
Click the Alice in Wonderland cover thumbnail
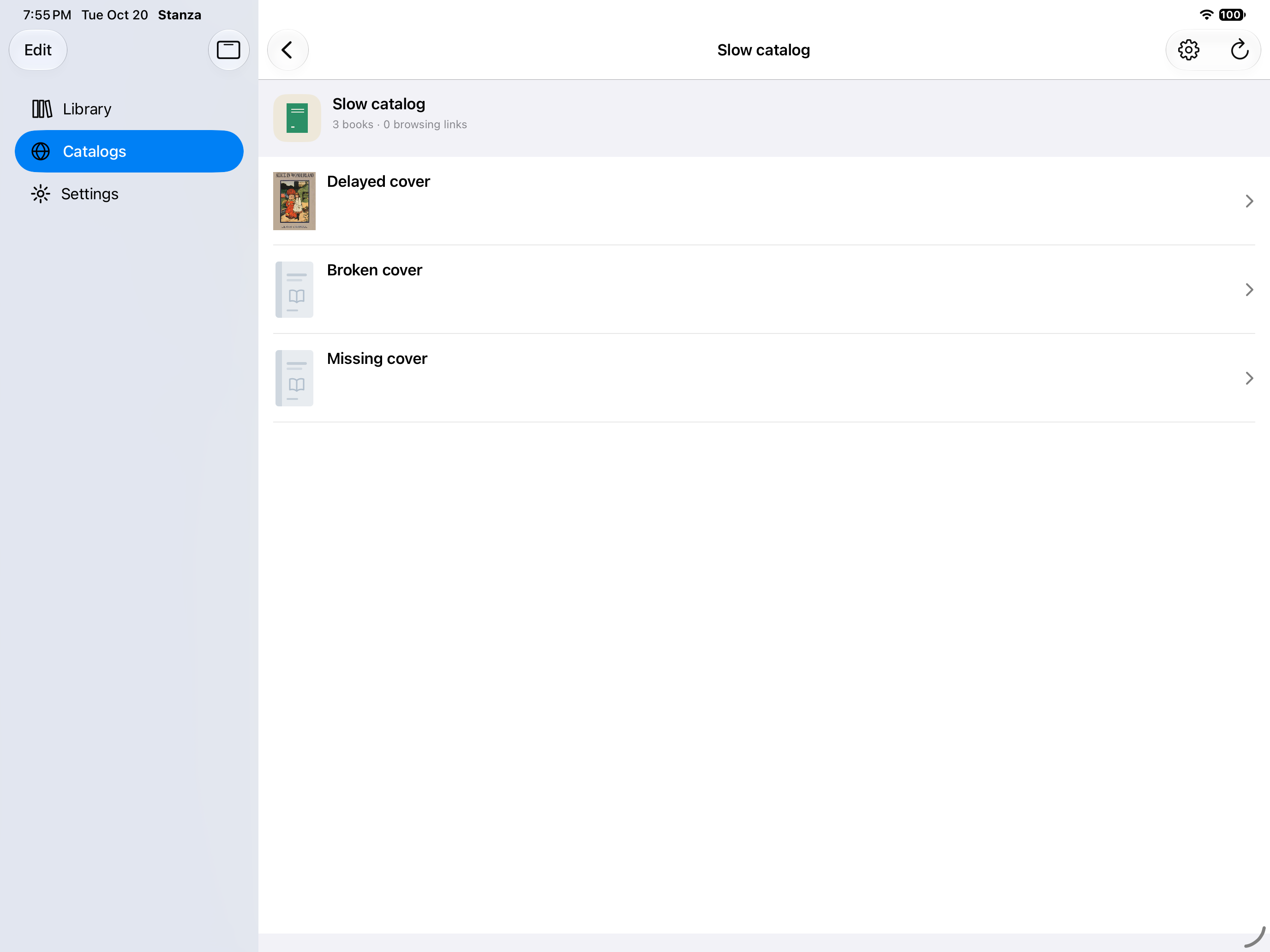click(x=294, y=201)
